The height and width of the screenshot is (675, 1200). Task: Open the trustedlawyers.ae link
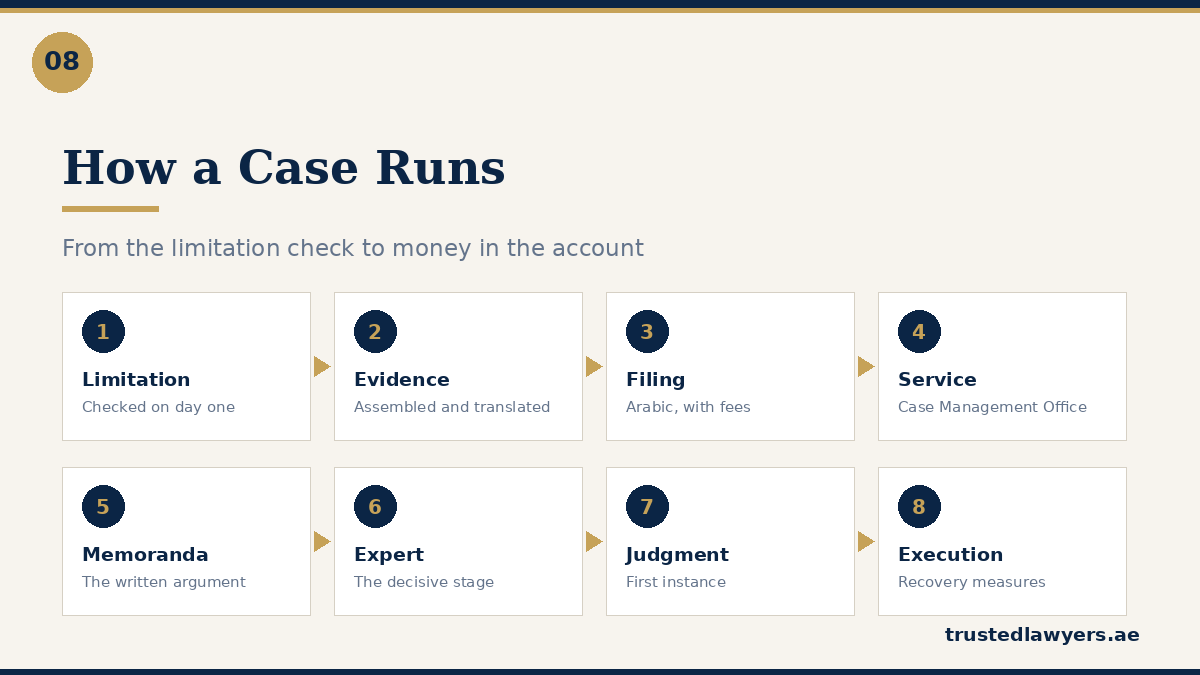point(1042,635)
